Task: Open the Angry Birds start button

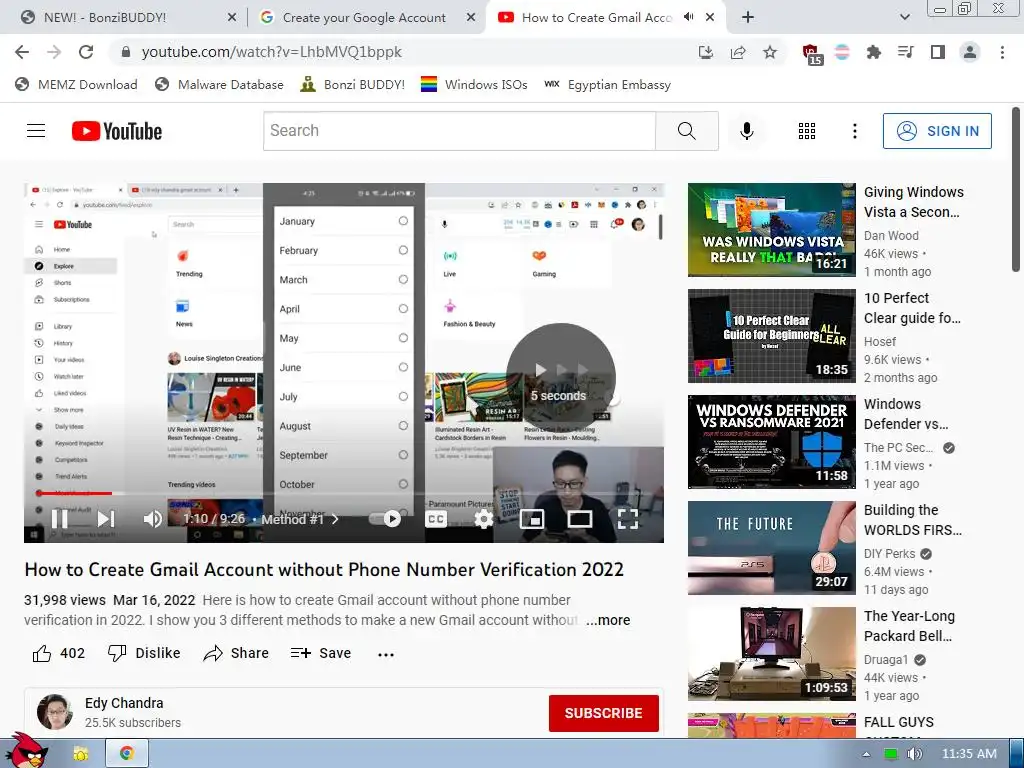Action: [x=26, y=751]
